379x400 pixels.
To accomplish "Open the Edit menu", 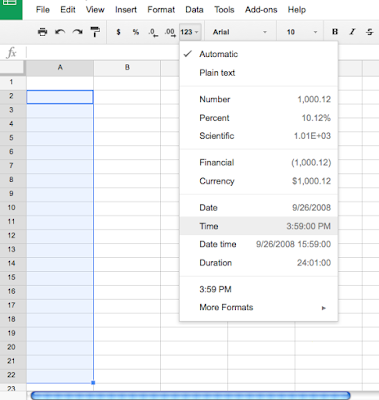I will [x=68, y=10].
